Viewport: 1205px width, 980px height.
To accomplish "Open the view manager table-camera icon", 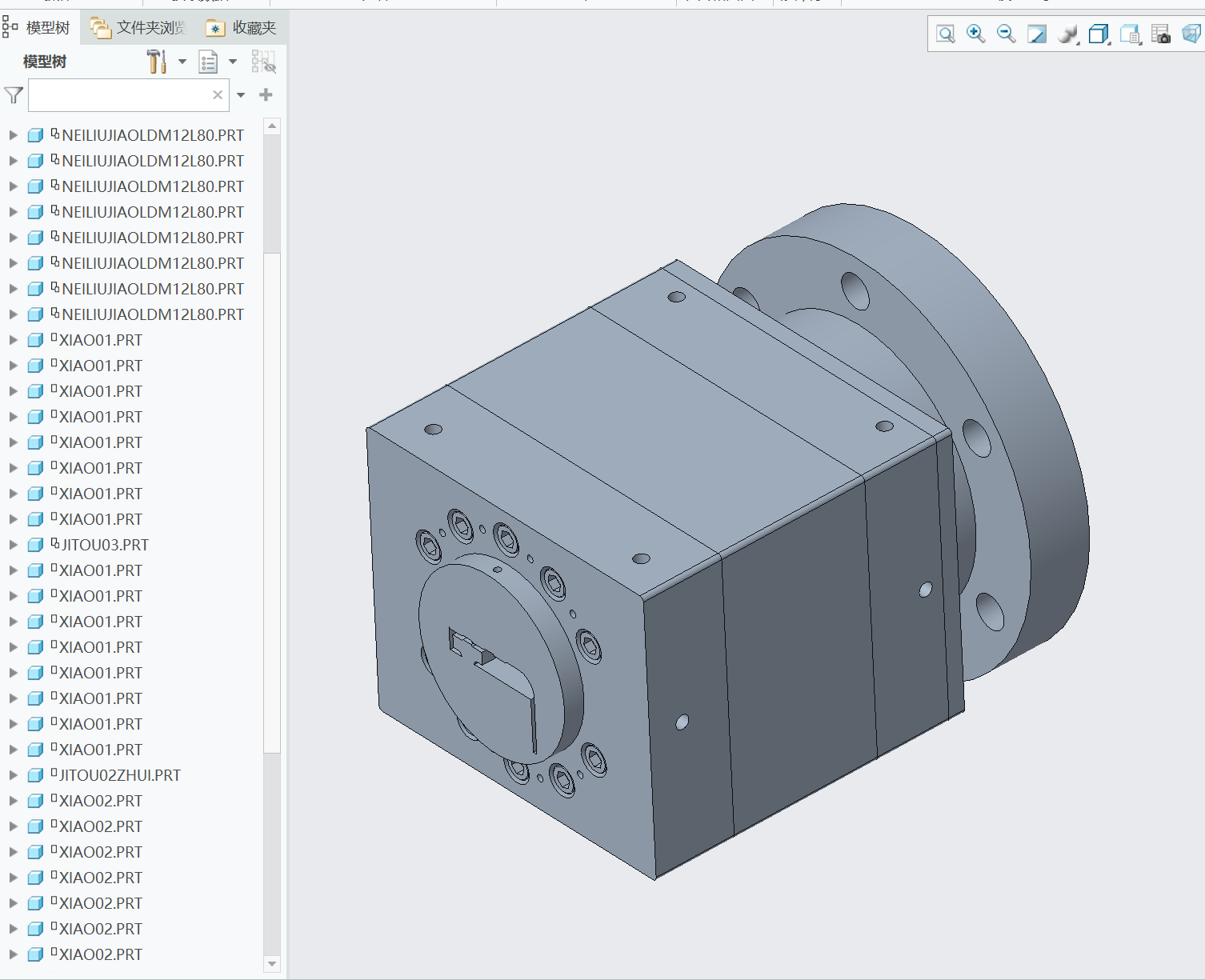I will 1160,34.
